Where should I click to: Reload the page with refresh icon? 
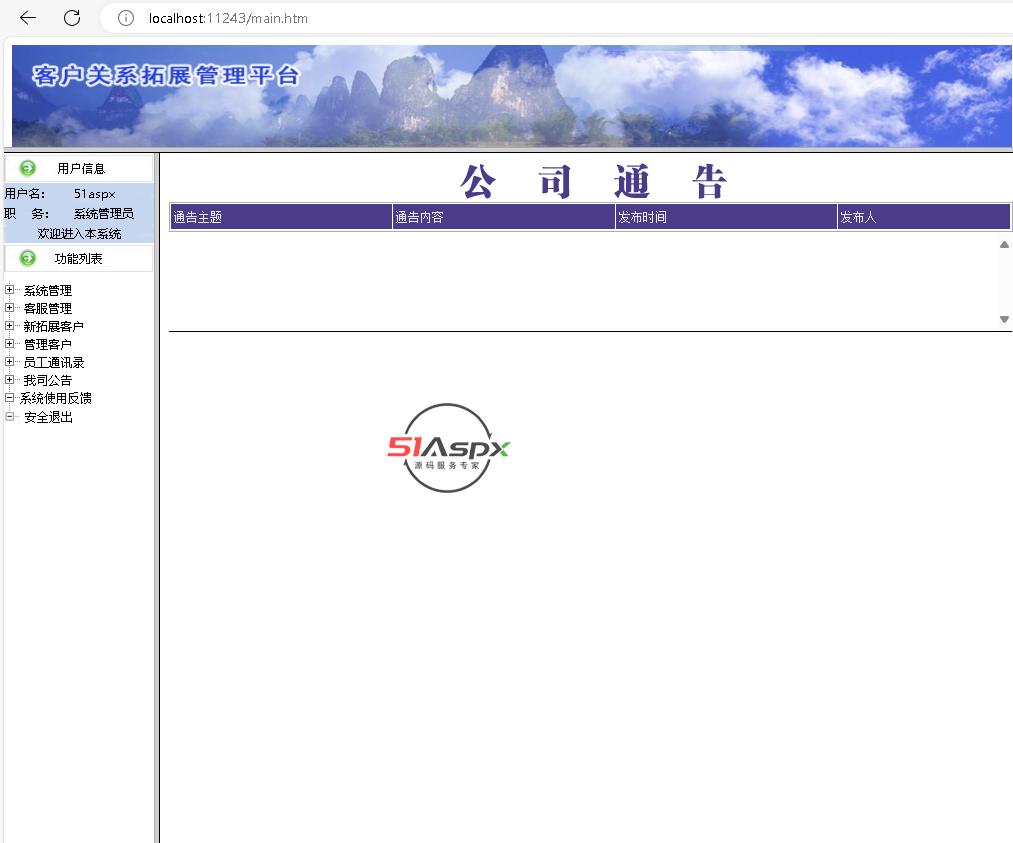pyautogui.click(x=72, y=18)
